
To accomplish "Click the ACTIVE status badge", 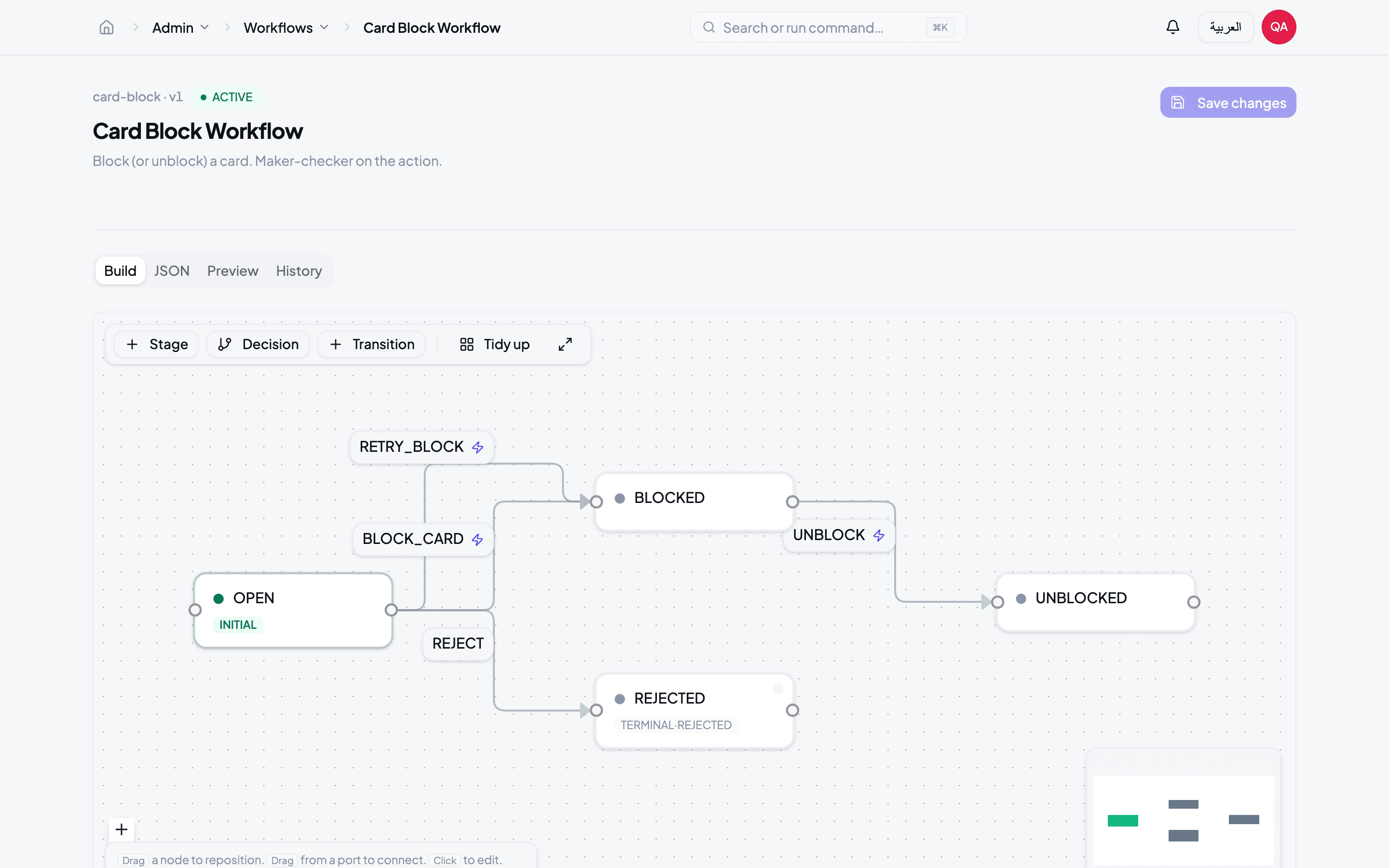I will tap(227, 97).
